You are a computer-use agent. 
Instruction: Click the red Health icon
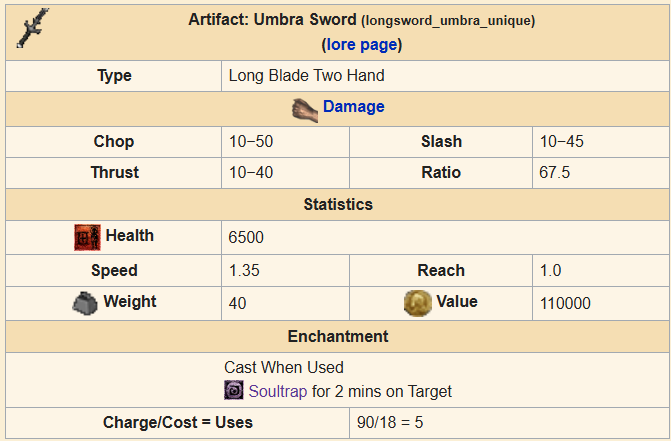(x=87, y=237)
